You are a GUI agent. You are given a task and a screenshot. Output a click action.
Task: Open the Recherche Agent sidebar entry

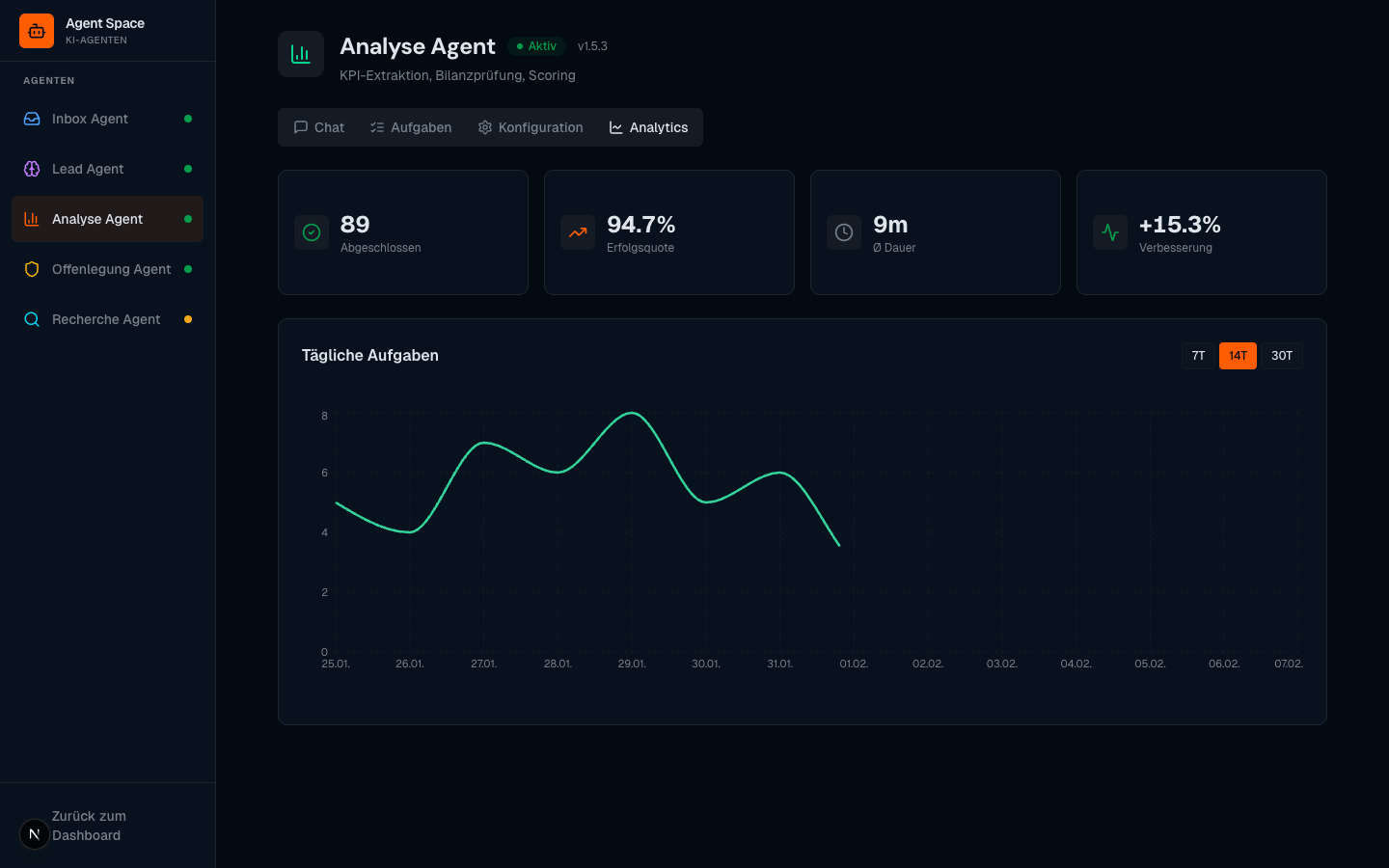tap(106, 319)
